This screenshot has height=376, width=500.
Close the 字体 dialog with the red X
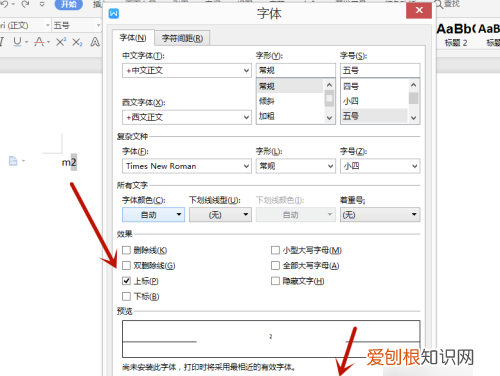point(419,10)
